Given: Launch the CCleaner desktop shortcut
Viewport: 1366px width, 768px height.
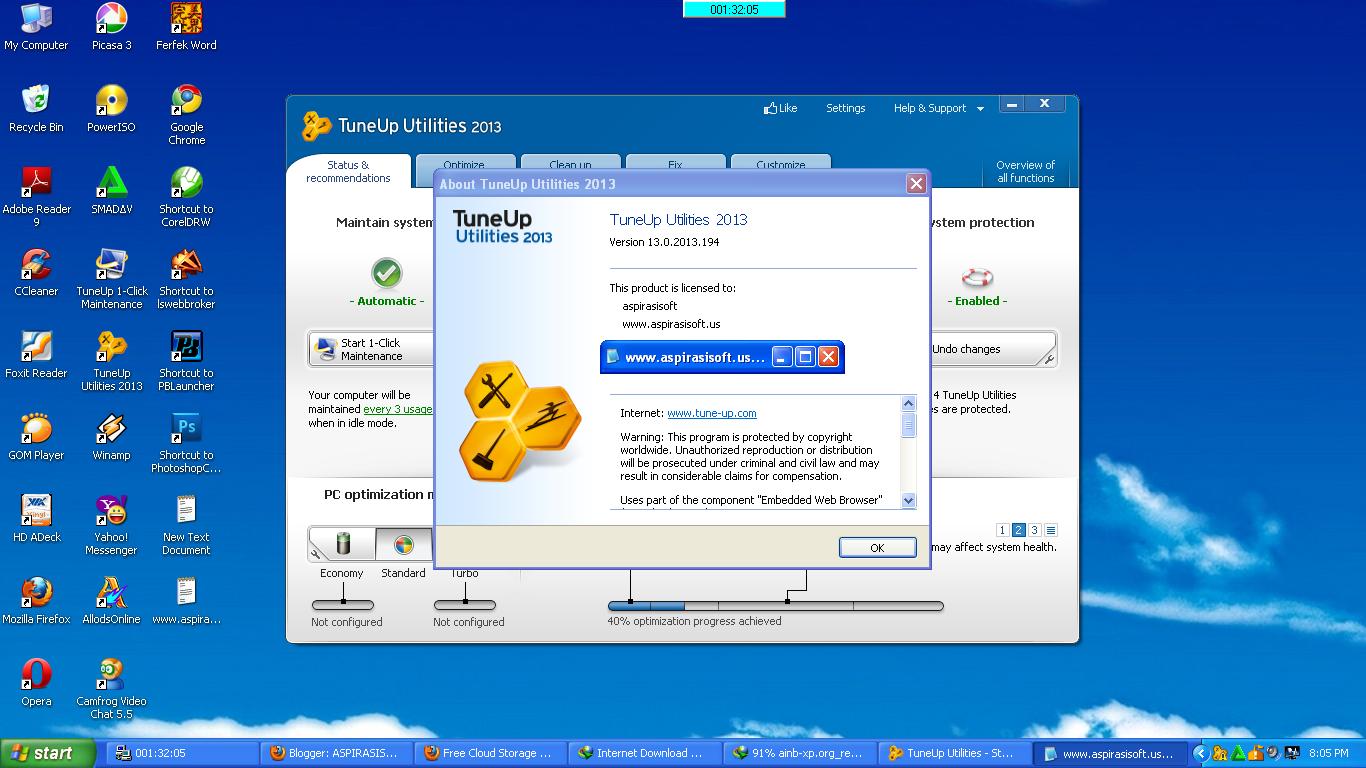Looking at the screenshot, I should (x=36, y=273).
